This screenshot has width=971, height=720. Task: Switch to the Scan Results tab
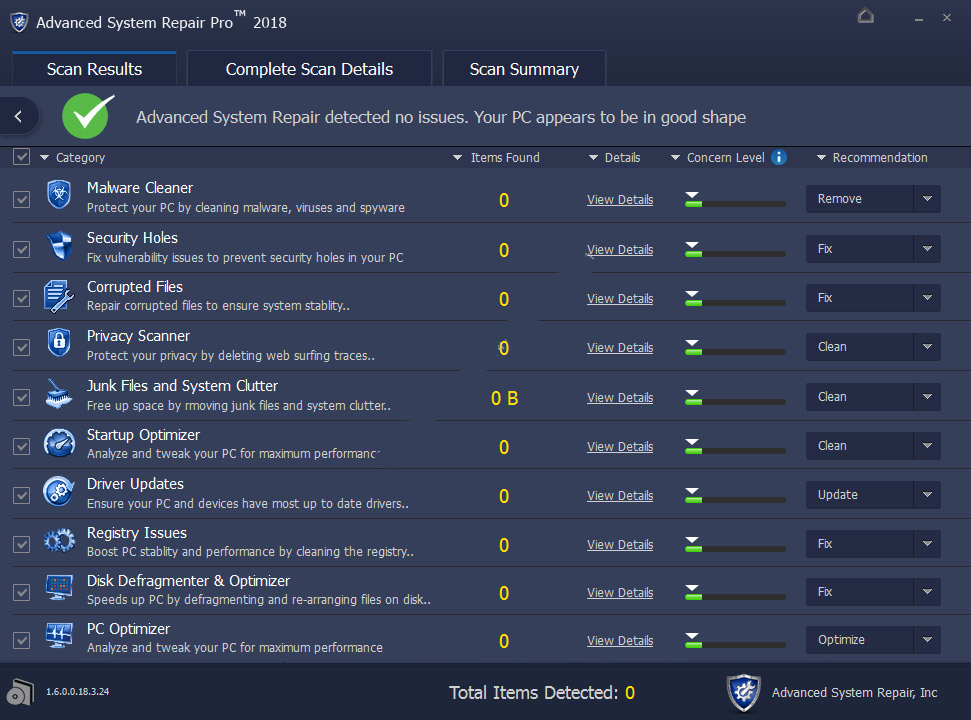(94, 69)
